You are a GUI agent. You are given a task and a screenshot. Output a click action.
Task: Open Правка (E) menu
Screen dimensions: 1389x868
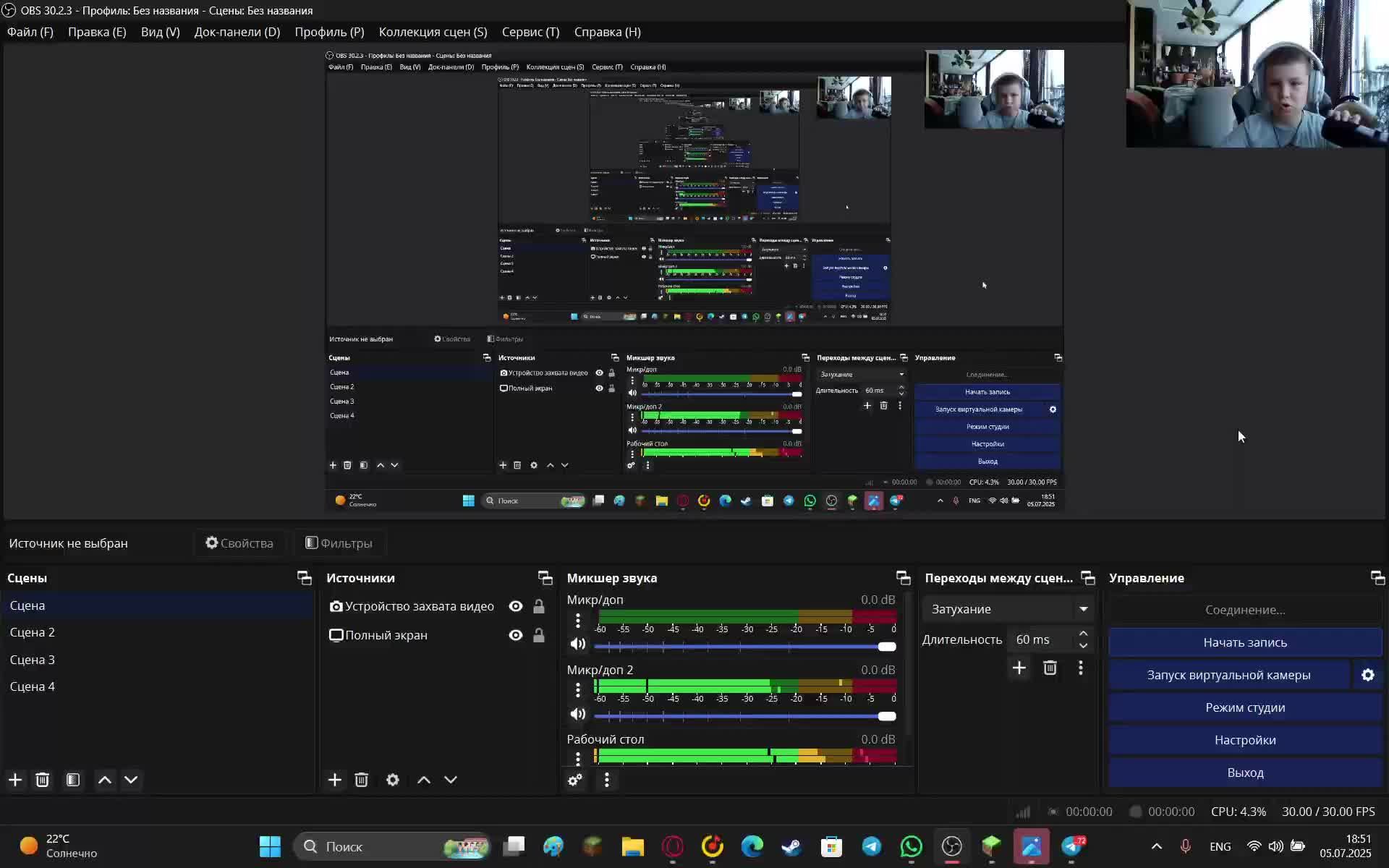(97, 32)
